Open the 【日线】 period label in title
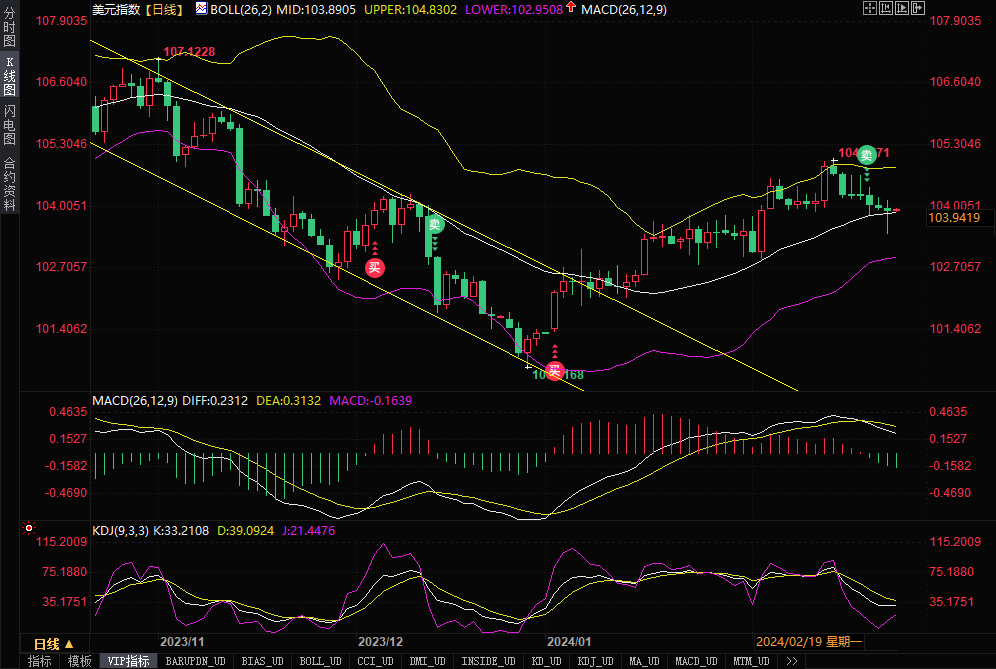996x669 pixels. point(161,9)
